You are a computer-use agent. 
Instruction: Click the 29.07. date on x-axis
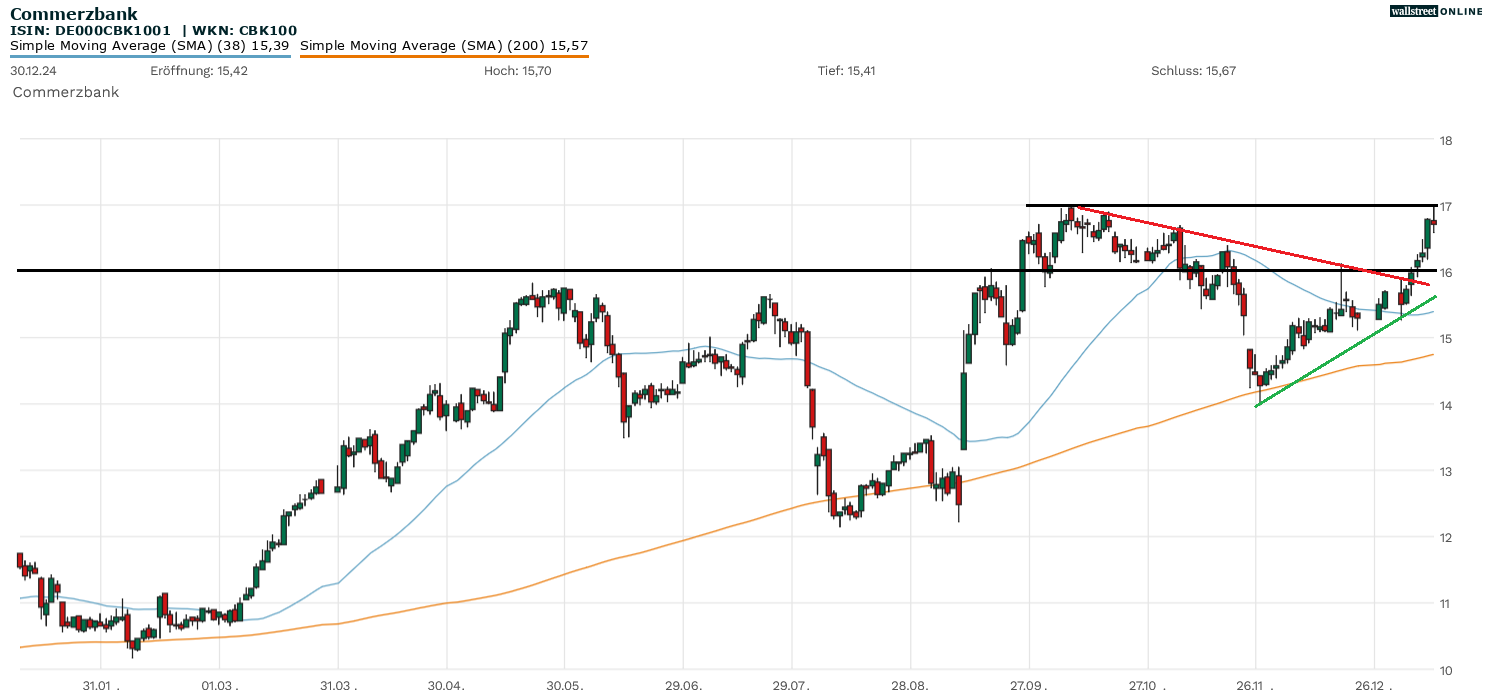tap(792, 686)
